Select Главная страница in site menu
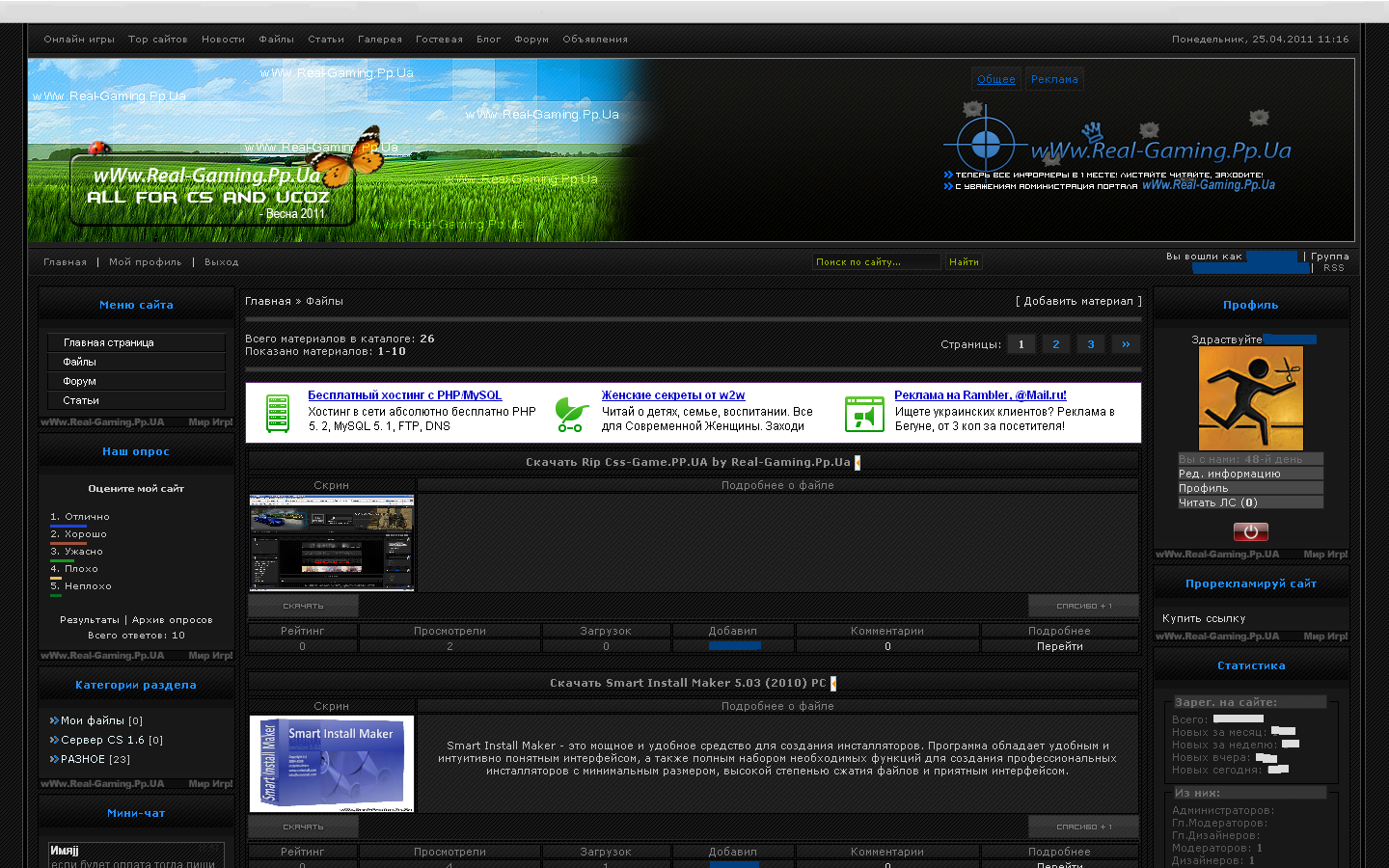 136,342
